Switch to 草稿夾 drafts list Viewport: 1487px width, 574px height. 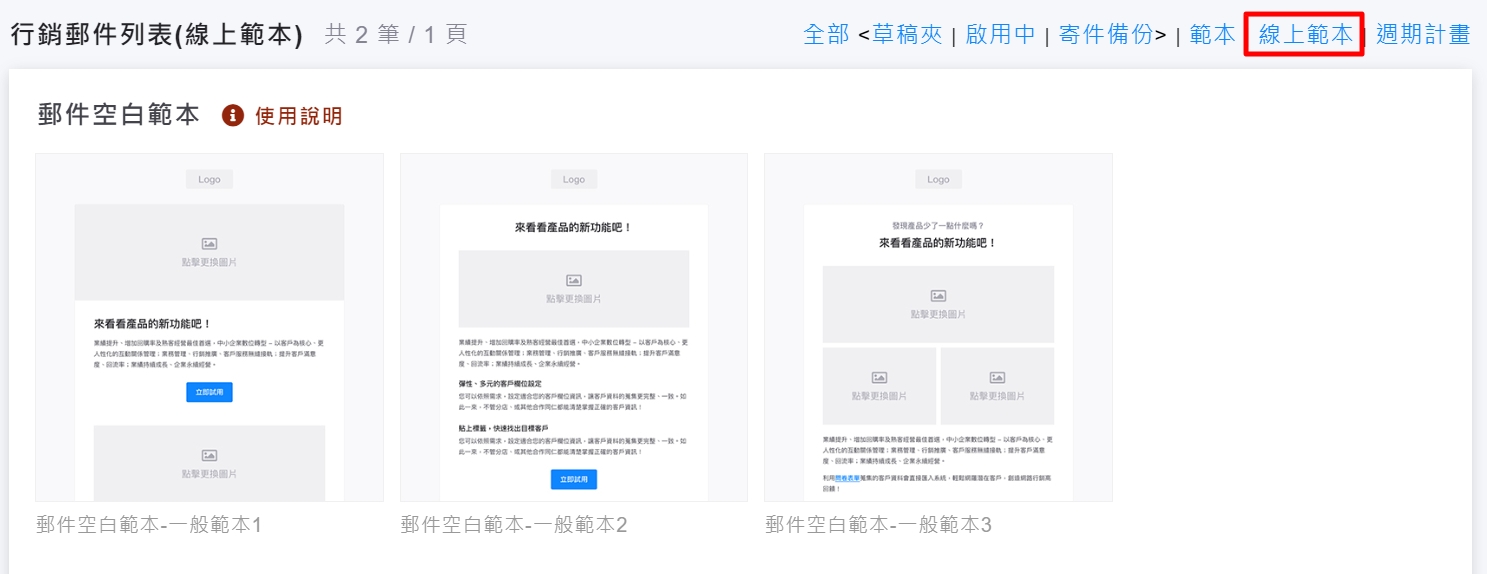907,35
